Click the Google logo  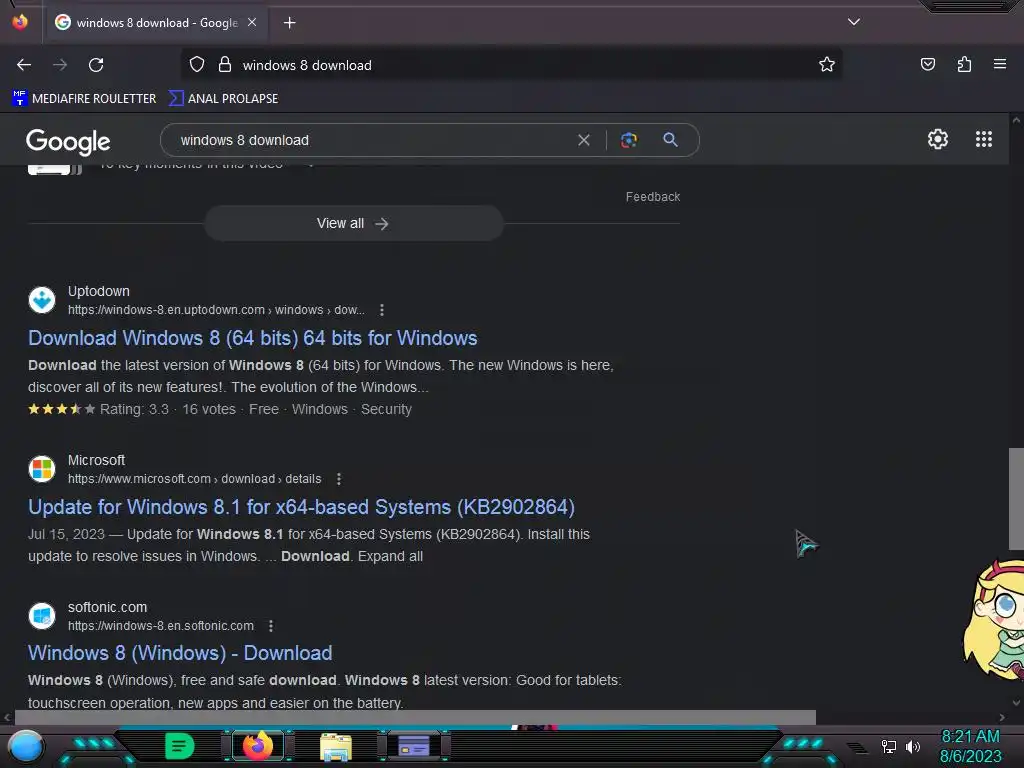tap(68, 141)
